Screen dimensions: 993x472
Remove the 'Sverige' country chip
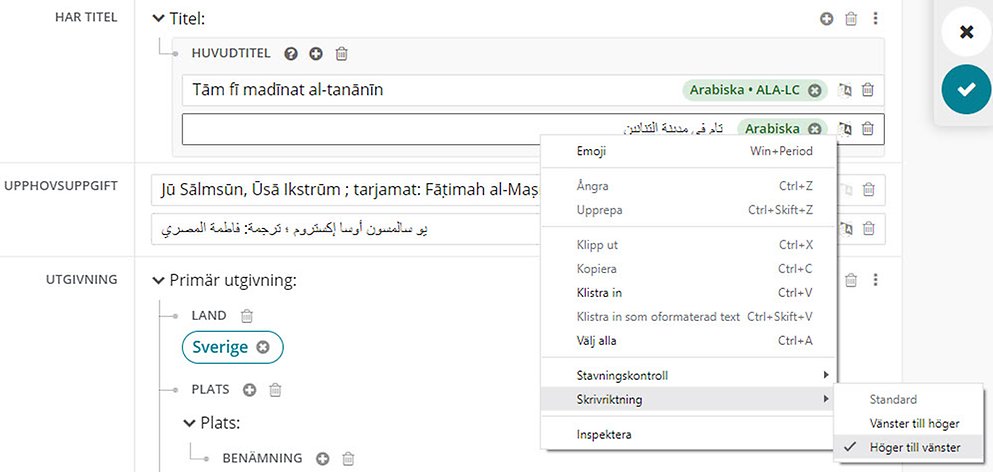click(x=263, y=347)
